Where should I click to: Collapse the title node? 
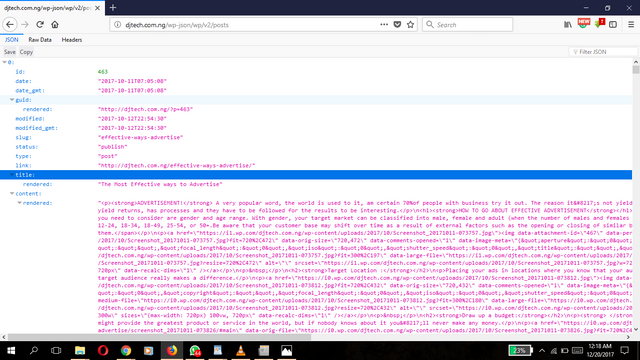tap(12, 175)
